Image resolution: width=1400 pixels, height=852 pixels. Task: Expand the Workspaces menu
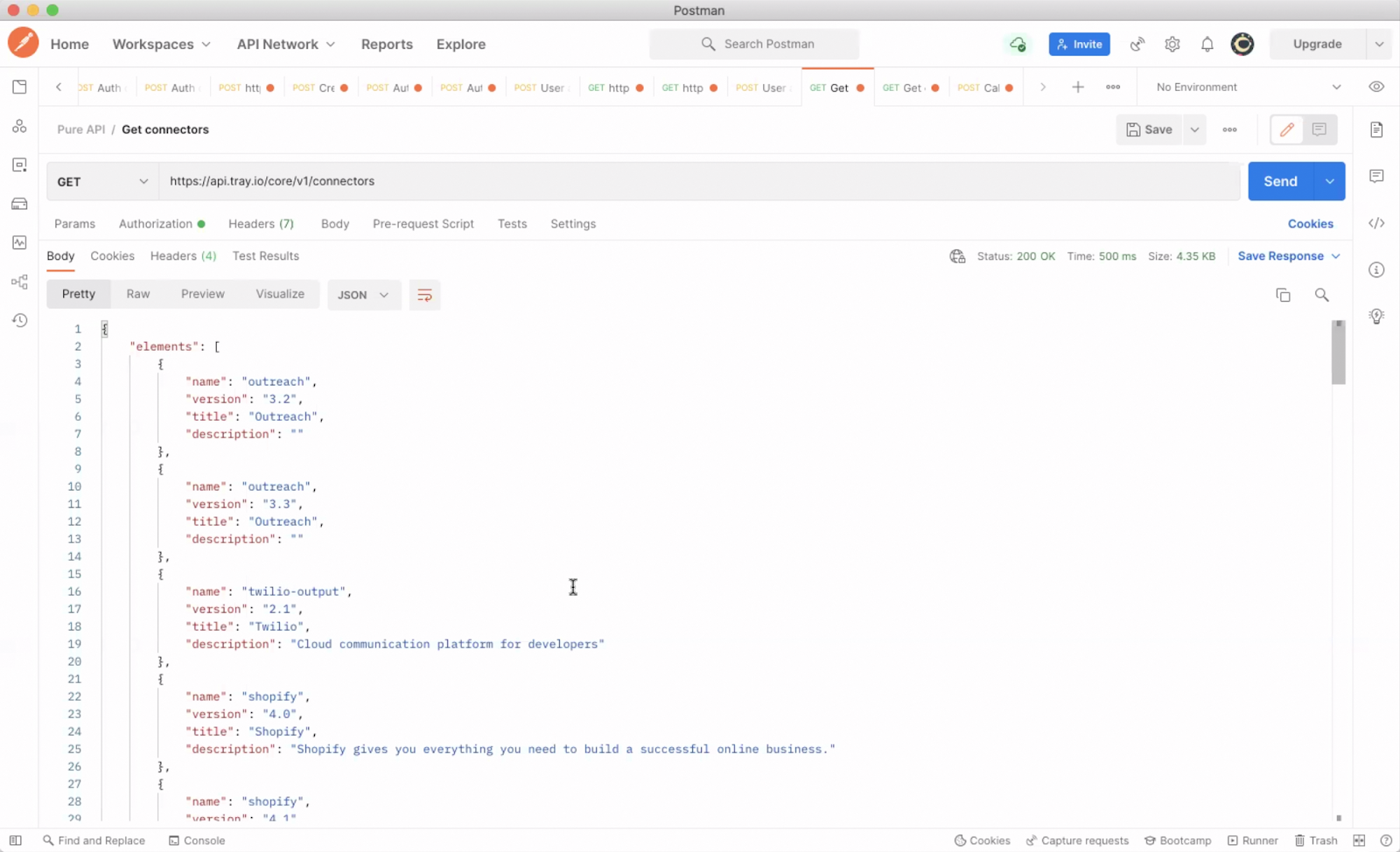point(162,44)
